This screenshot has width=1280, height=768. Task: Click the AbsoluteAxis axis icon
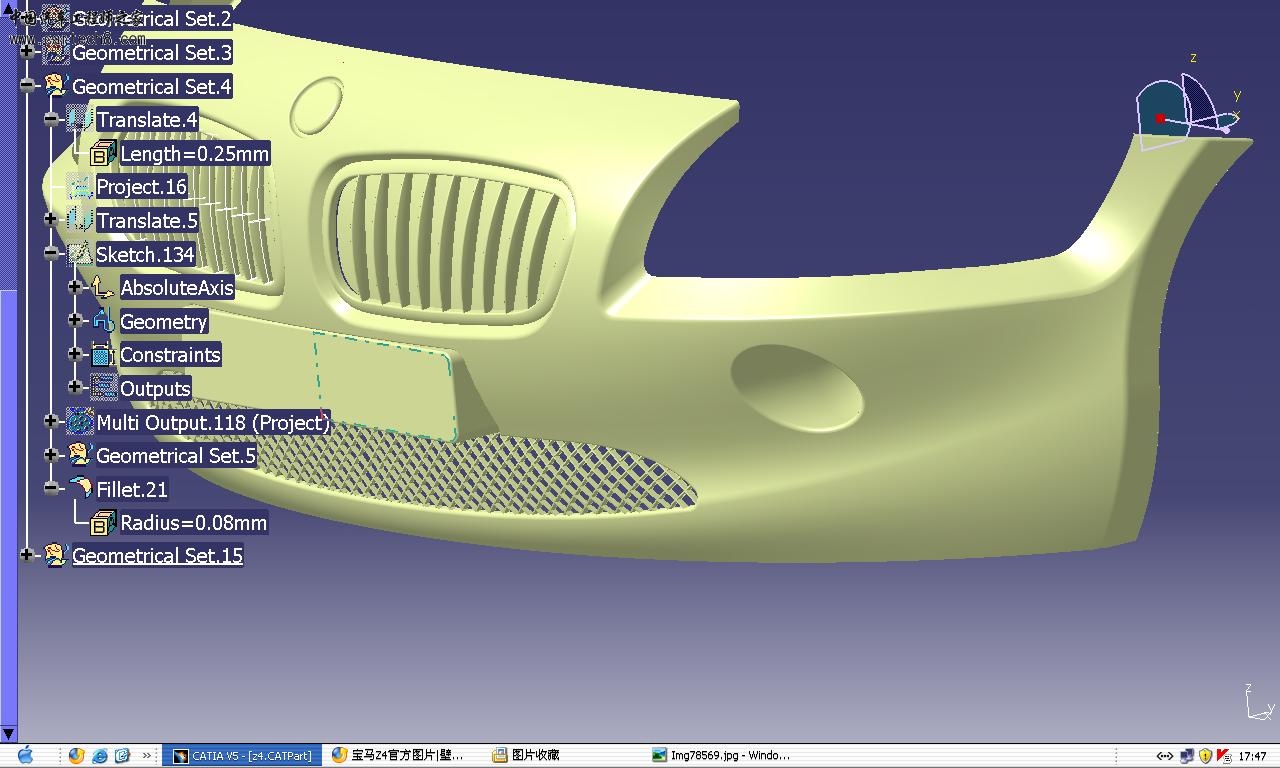[x=103, y=288]
